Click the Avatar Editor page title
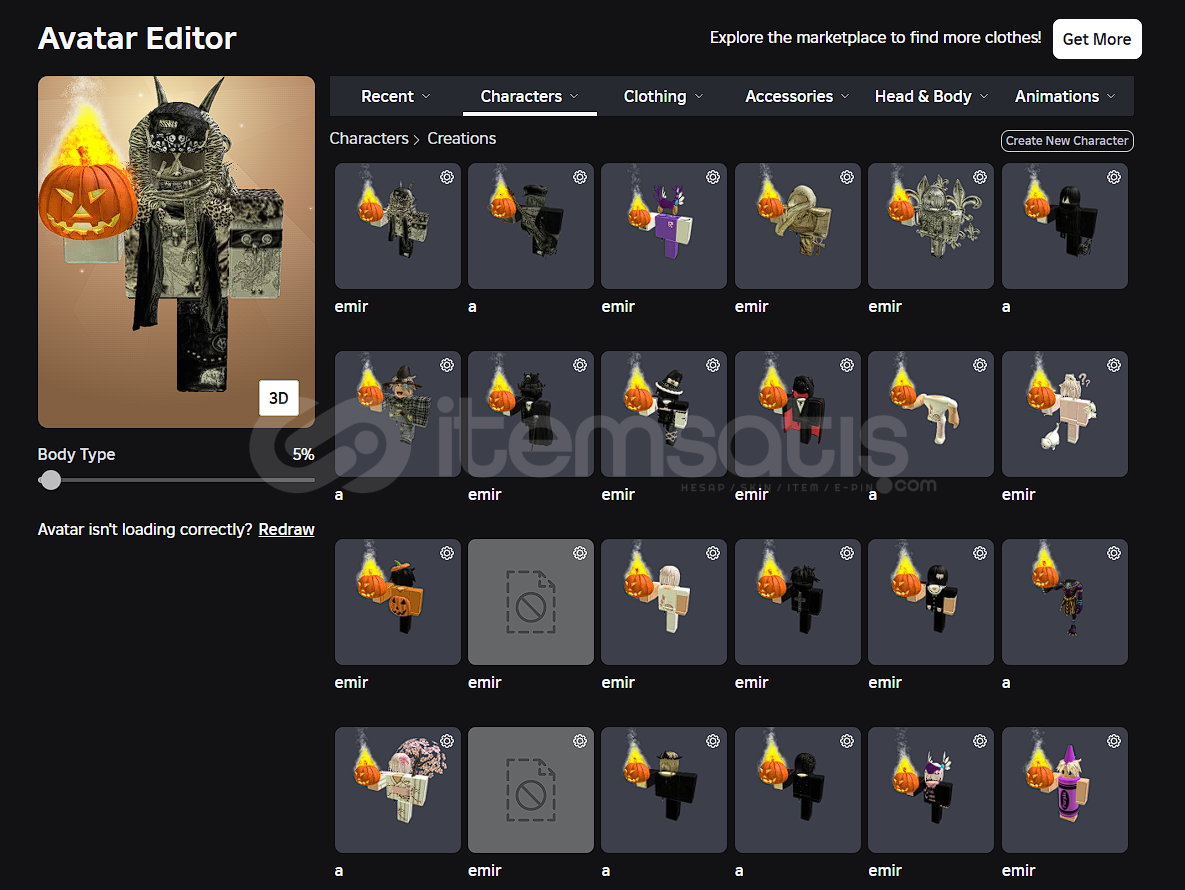The height and width of the screenshot is (890, 1185). click(x=137, y=39)
